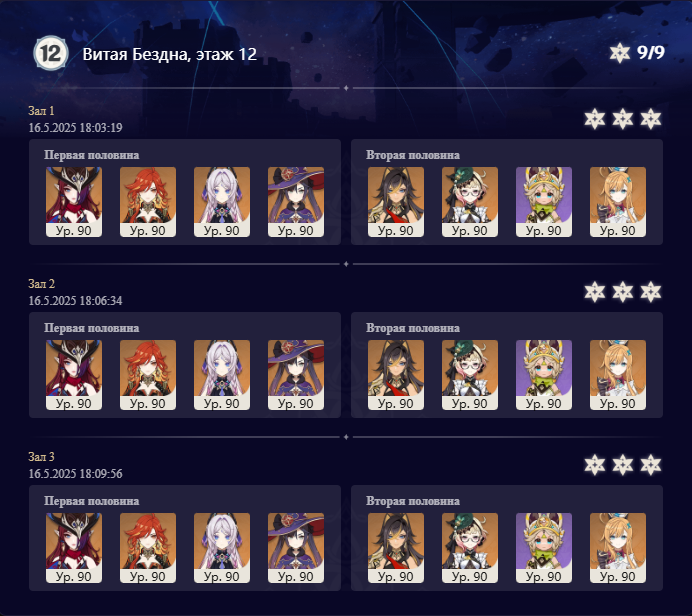This screenshot has width=692, height=616.
Task: Click Первая половина header in Зал 3
Action: coord(91,501)
